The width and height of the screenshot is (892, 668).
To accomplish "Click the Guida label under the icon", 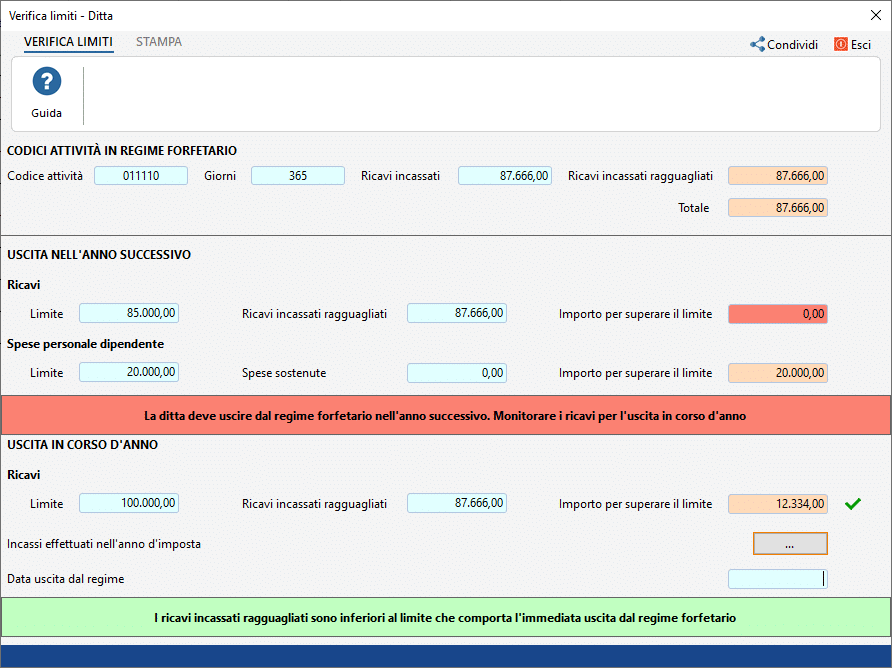I will (47, 113).
